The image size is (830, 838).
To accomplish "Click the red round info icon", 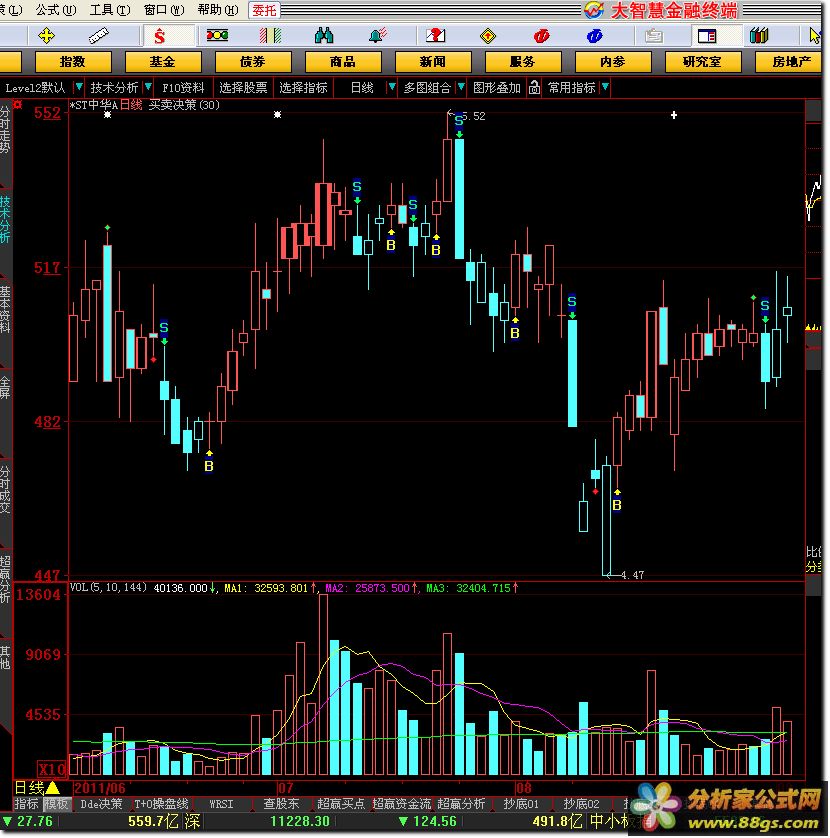I will tap(541, 36).
